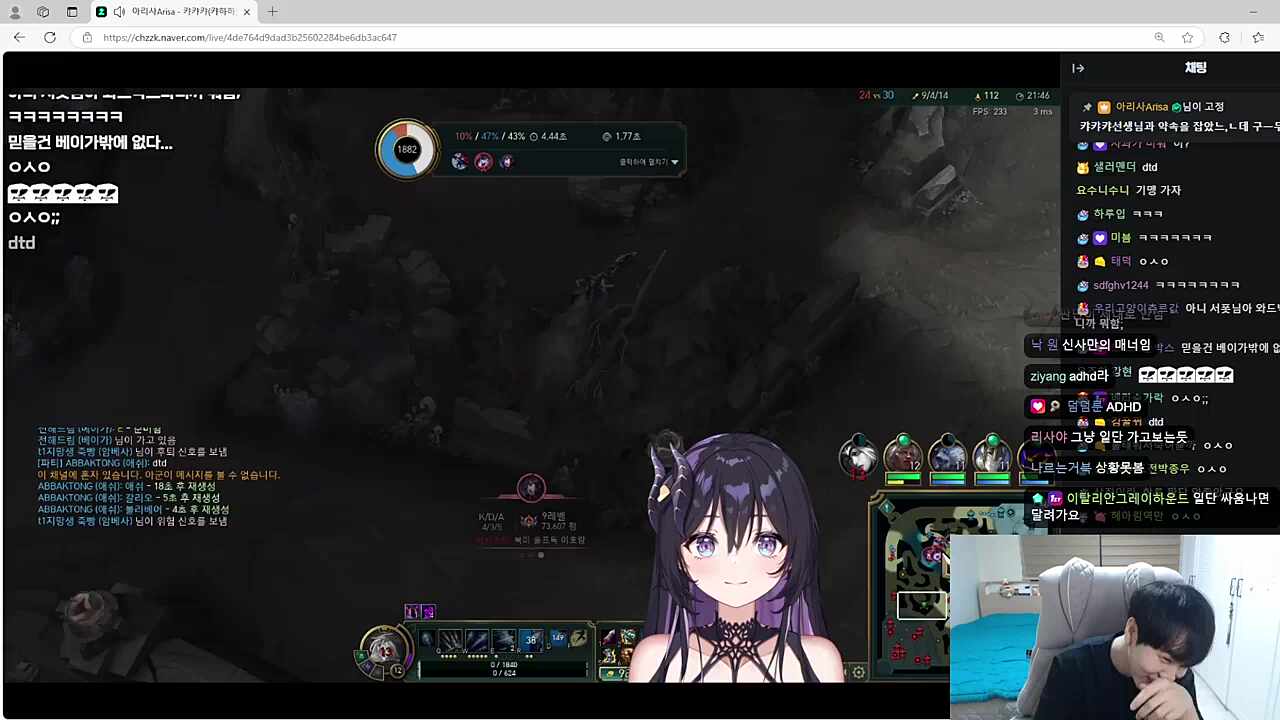The width and height of the screenshot is (1280, 720).
Task: Go back to the previous page
Action: tap(19, 37)
